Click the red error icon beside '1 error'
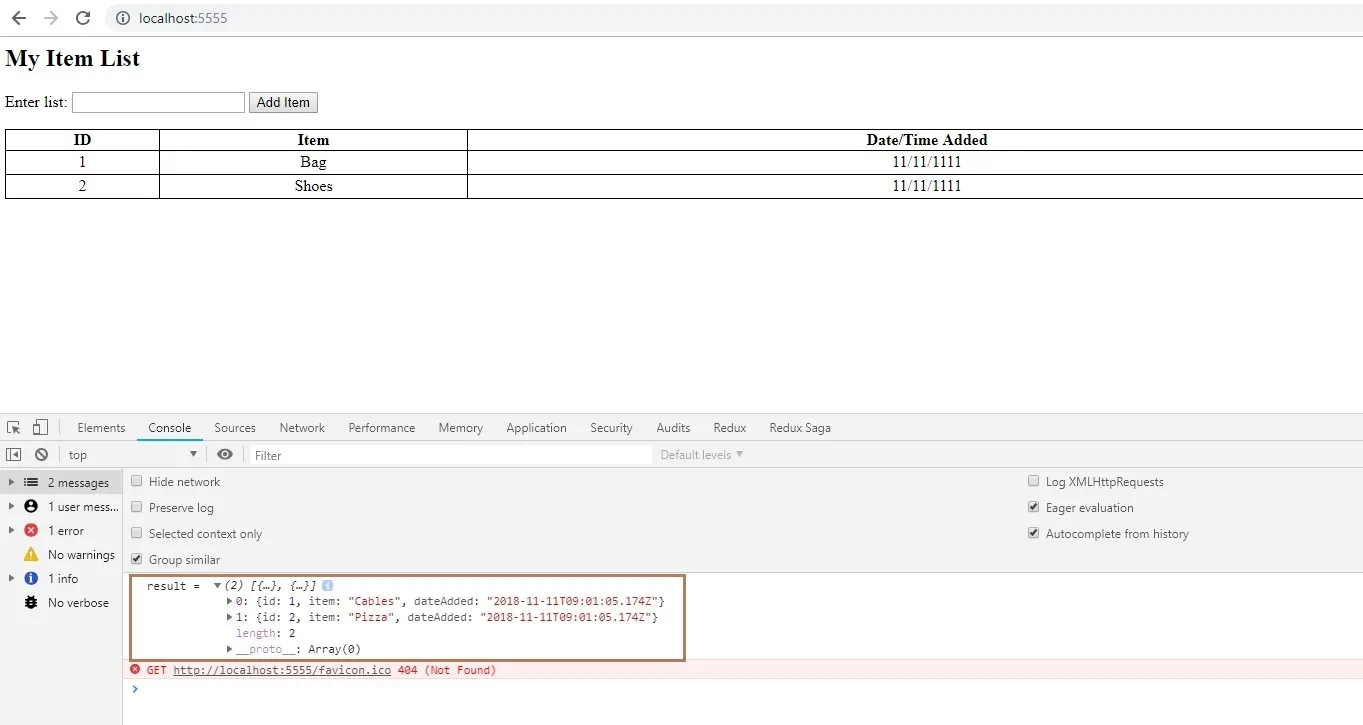Viewport: 1363px width, 725px height. point(31,530)
